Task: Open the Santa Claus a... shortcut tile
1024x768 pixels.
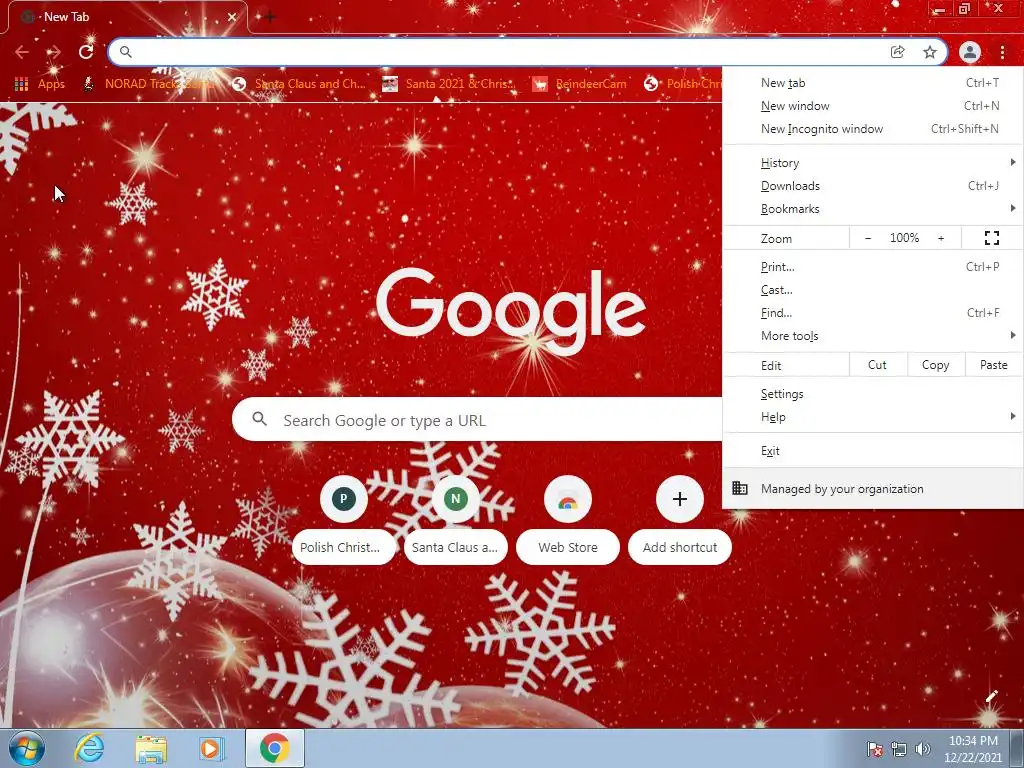Action: pos(455,520)
